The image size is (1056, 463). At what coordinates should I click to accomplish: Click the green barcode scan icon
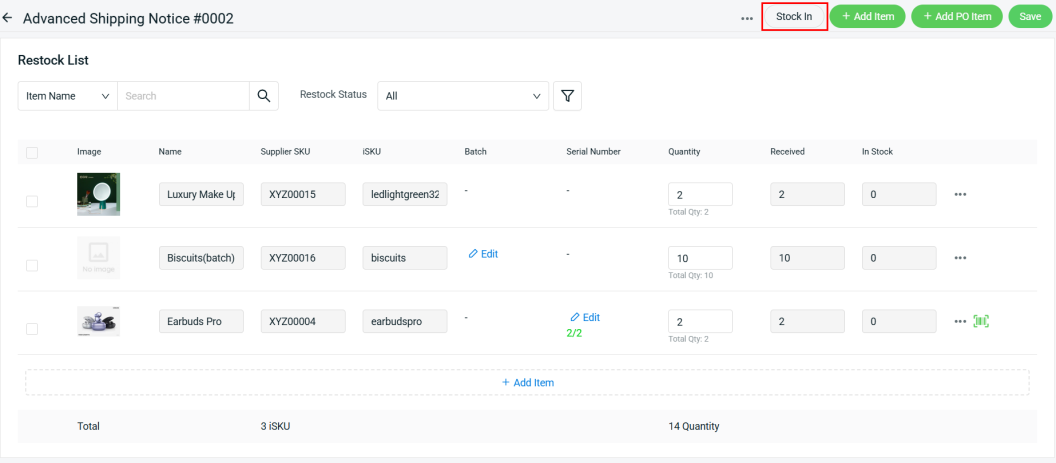(981, 321)
